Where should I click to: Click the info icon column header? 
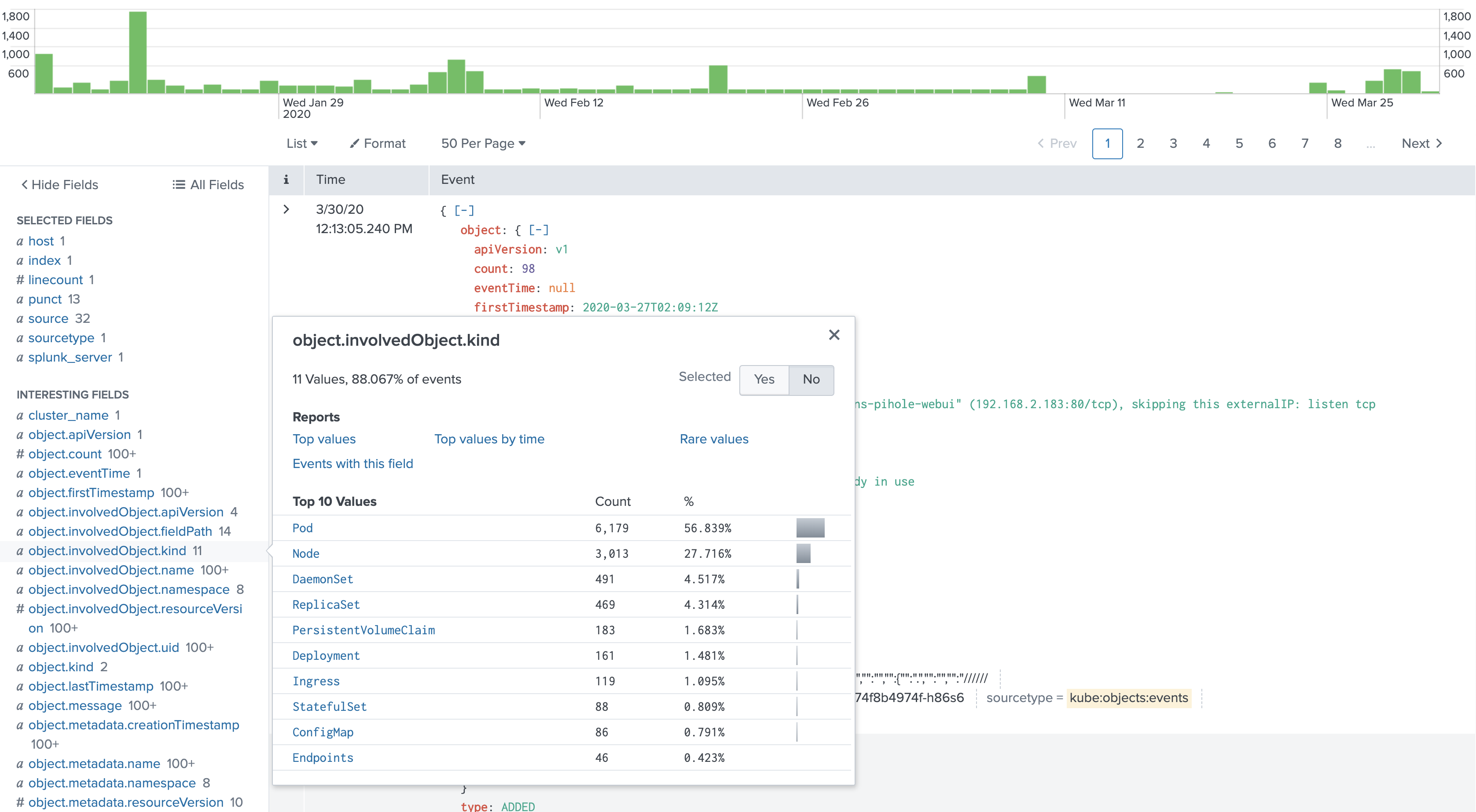pos(286,180)
